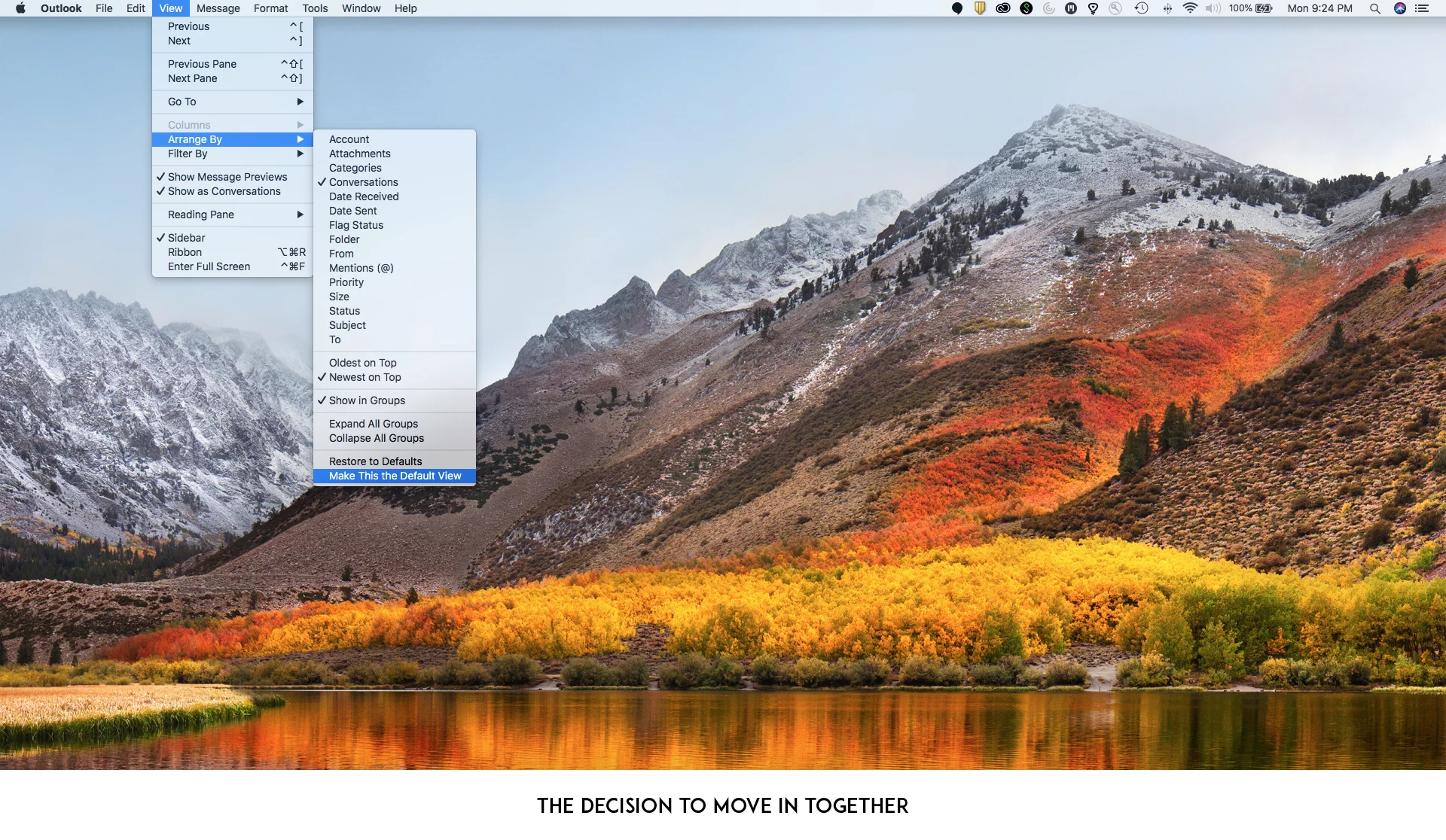Click the Wi-Fi status icon
Screen dimensions: 1446x840
1190,8
